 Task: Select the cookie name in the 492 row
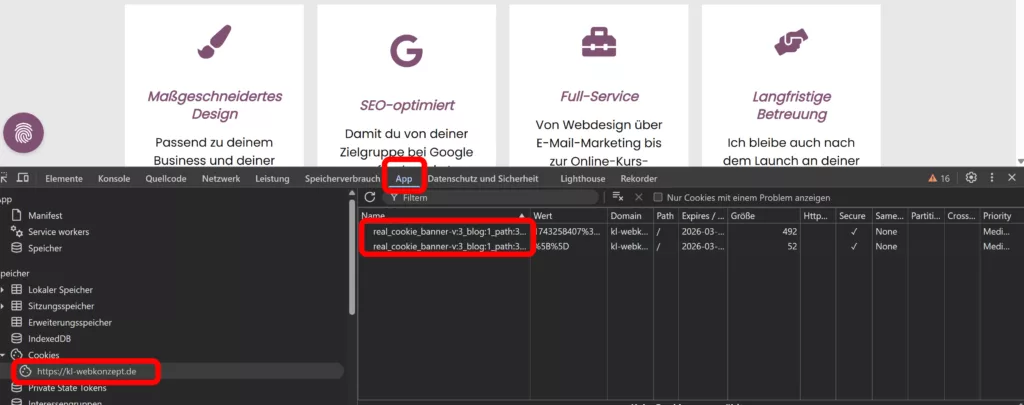pos(449,231)
